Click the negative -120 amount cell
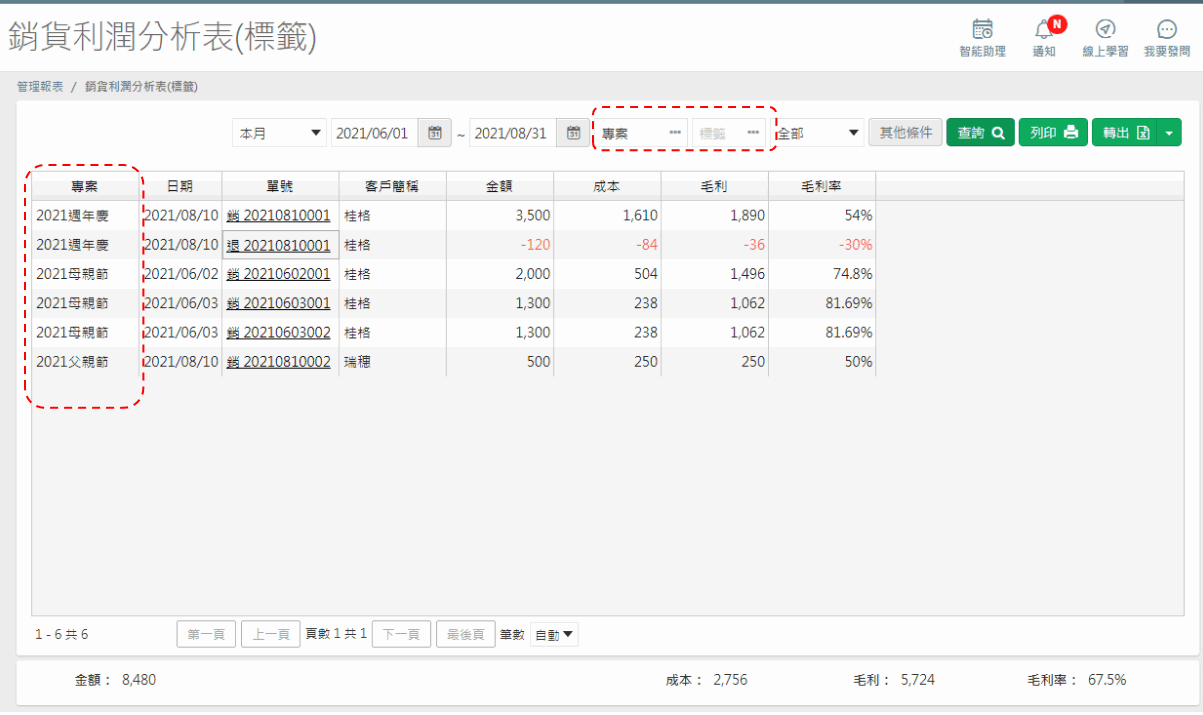The width and height of the screenshot is (1203, 715). point(500,245)
